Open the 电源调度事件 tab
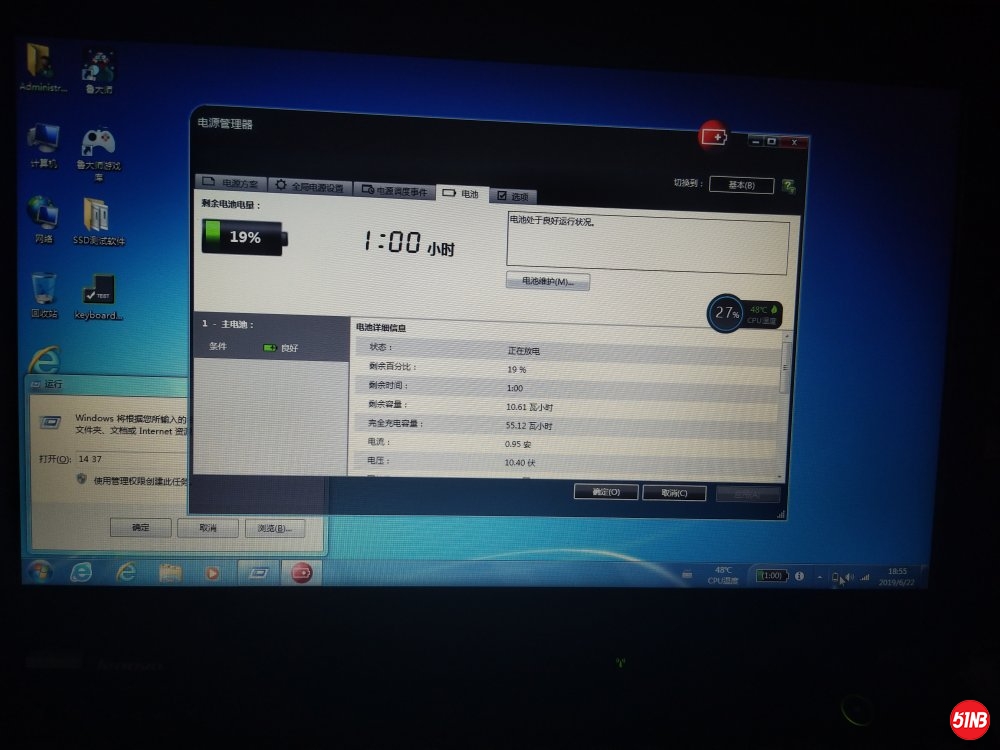The height and width of the screenshot is (750, 1000). [394, 190]
